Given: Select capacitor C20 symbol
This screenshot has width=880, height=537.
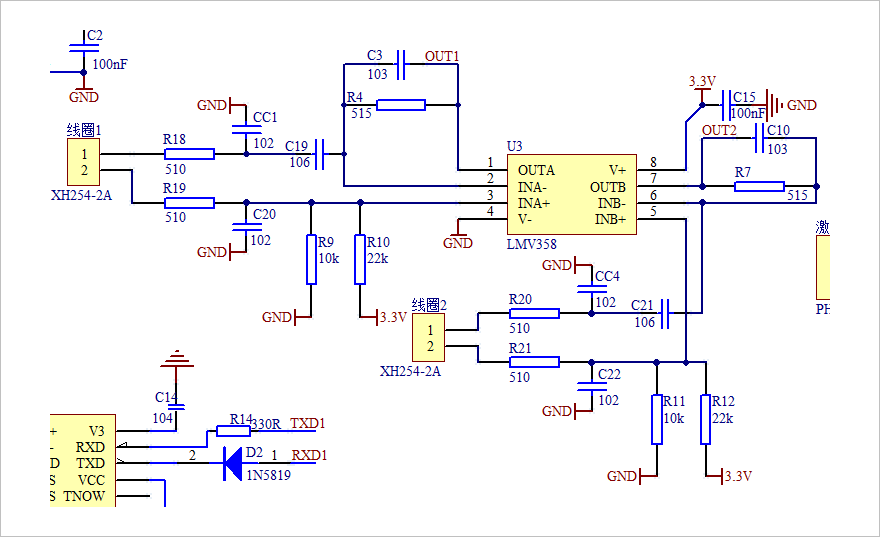Looking at the screenshot, I should click(246, 227).
